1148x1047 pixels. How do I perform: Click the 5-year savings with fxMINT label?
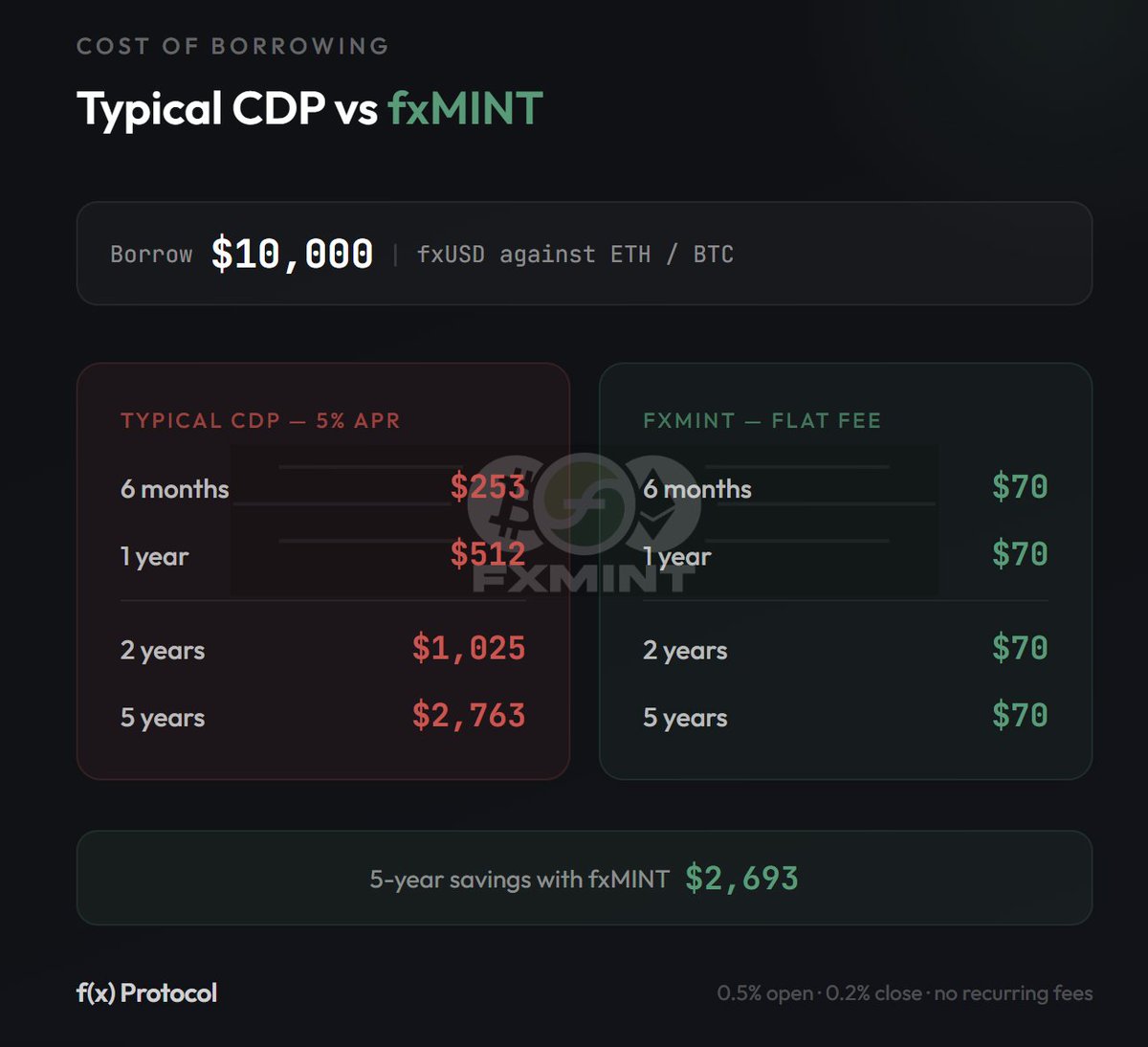coord(519,880)
